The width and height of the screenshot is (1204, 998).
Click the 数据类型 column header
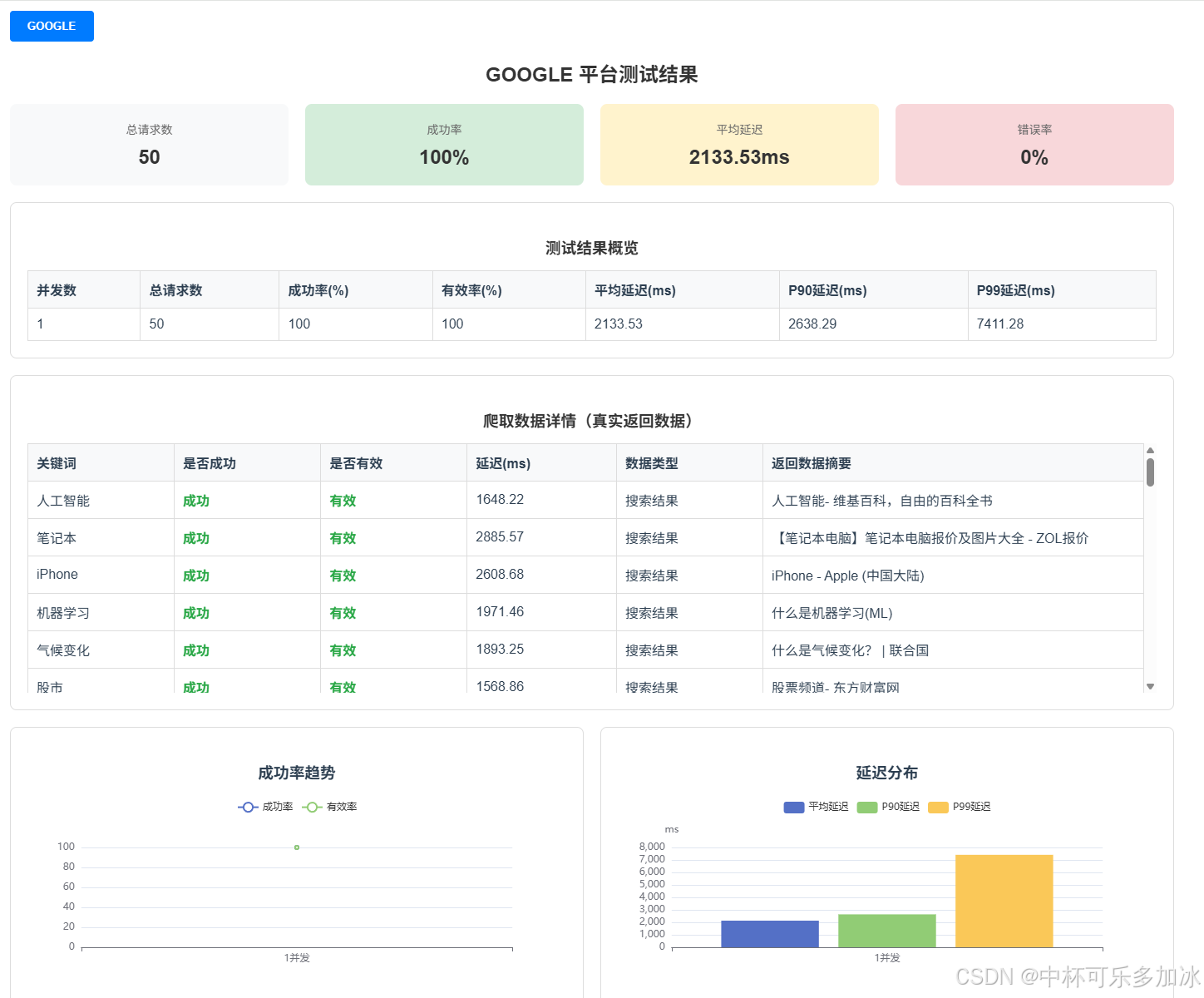689,463
